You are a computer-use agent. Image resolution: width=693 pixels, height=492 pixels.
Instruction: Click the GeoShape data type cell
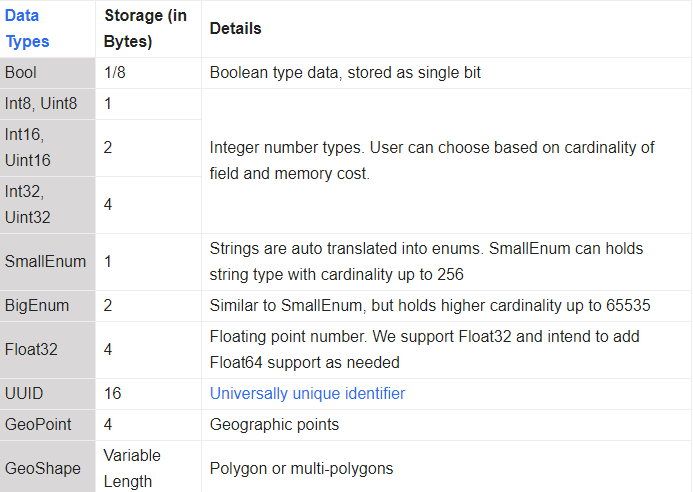click(x=47, y=468)
